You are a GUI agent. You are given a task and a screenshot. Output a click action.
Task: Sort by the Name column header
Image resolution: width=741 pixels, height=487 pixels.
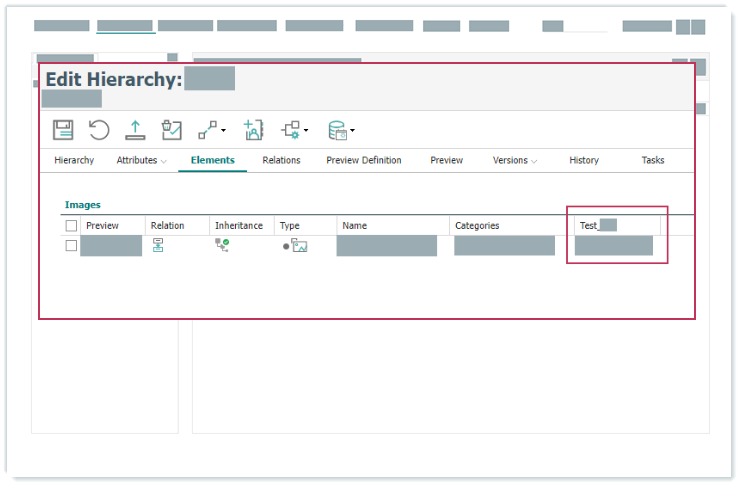pyautogui.click(x=355, y=226)
